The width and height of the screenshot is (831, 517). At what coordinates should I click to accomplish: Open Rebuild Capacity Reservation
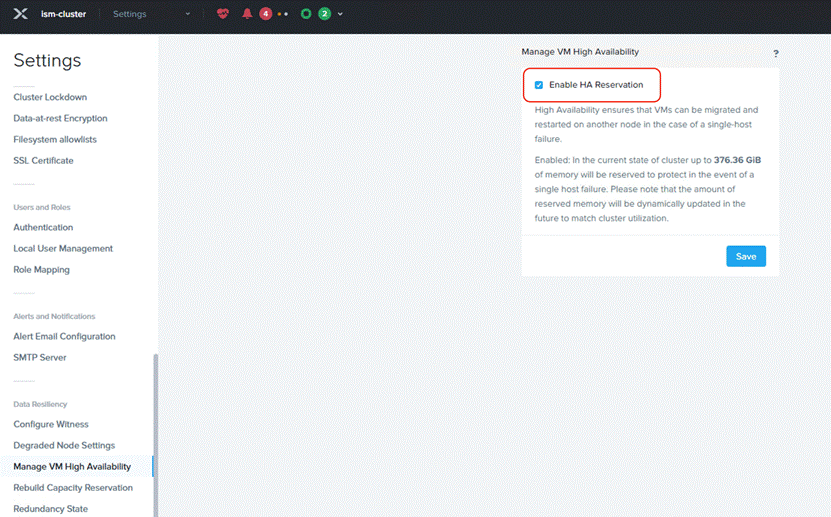click(73, 488)
